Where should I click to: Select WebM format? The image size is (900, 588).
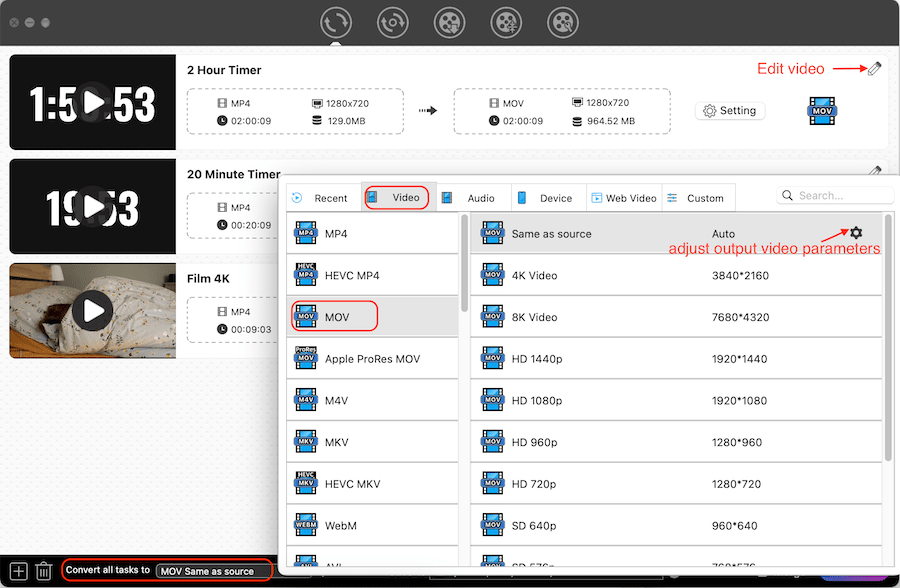373,525
